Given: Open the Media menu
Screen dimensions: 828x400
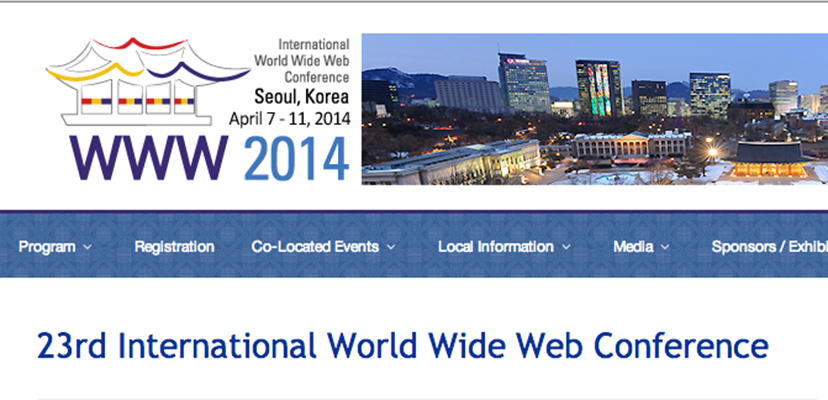Looking at the screenshot, I should point(634,247).
